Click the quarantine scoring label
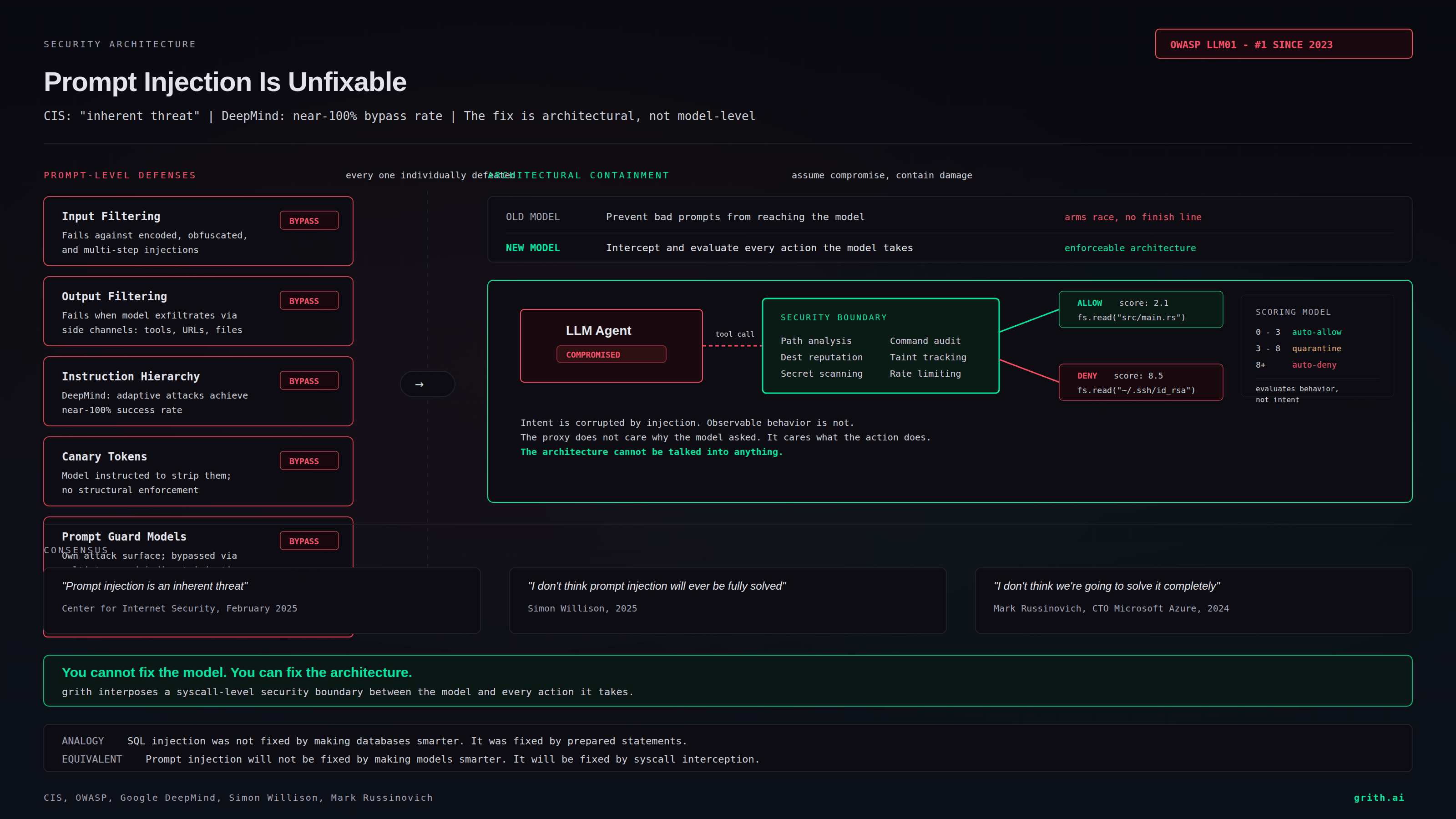The width and height of the screenshot is (1456, 819). pos(1316,348)
